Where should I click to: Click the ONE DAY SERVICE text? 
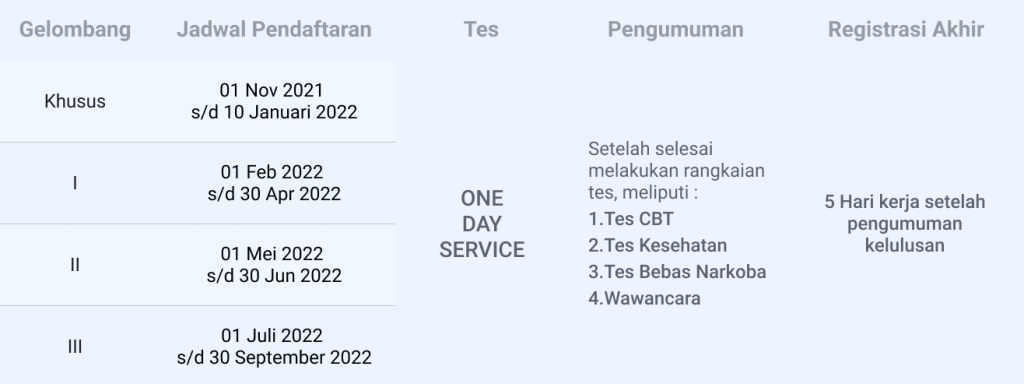coord(481,224)
